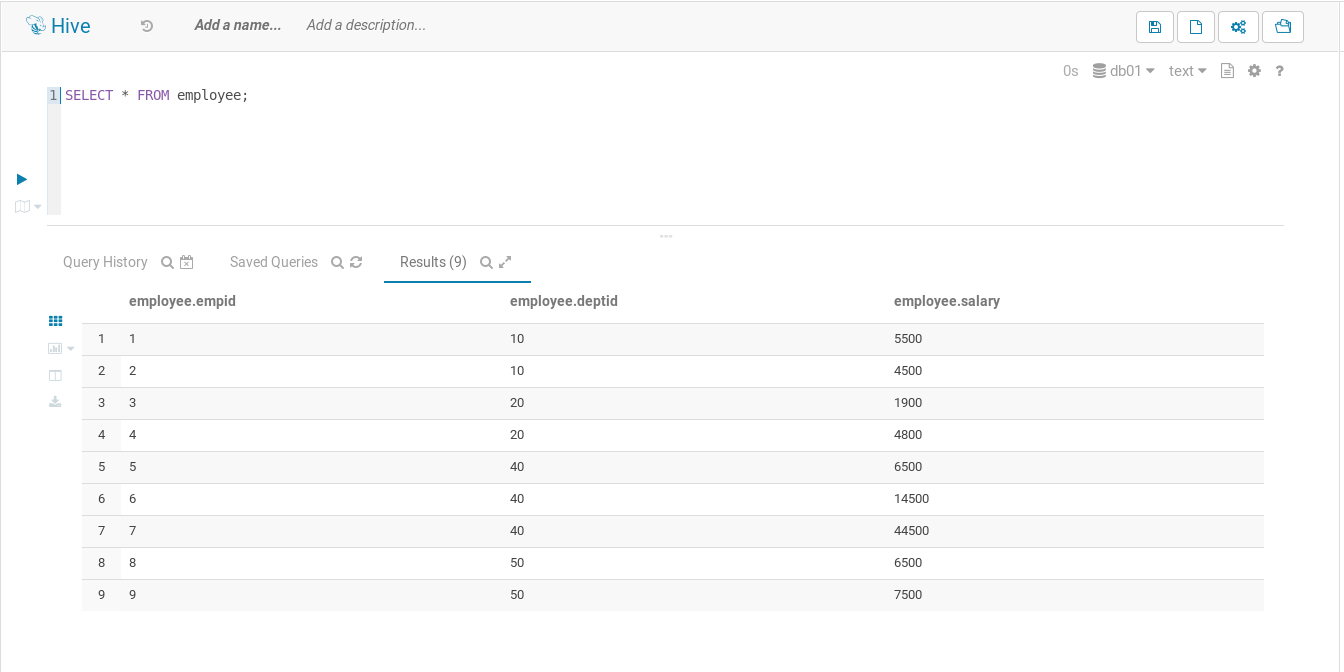1344x672 pixels.
Task: Refresh the Saved Queries list
Action: tap(356, 262)
